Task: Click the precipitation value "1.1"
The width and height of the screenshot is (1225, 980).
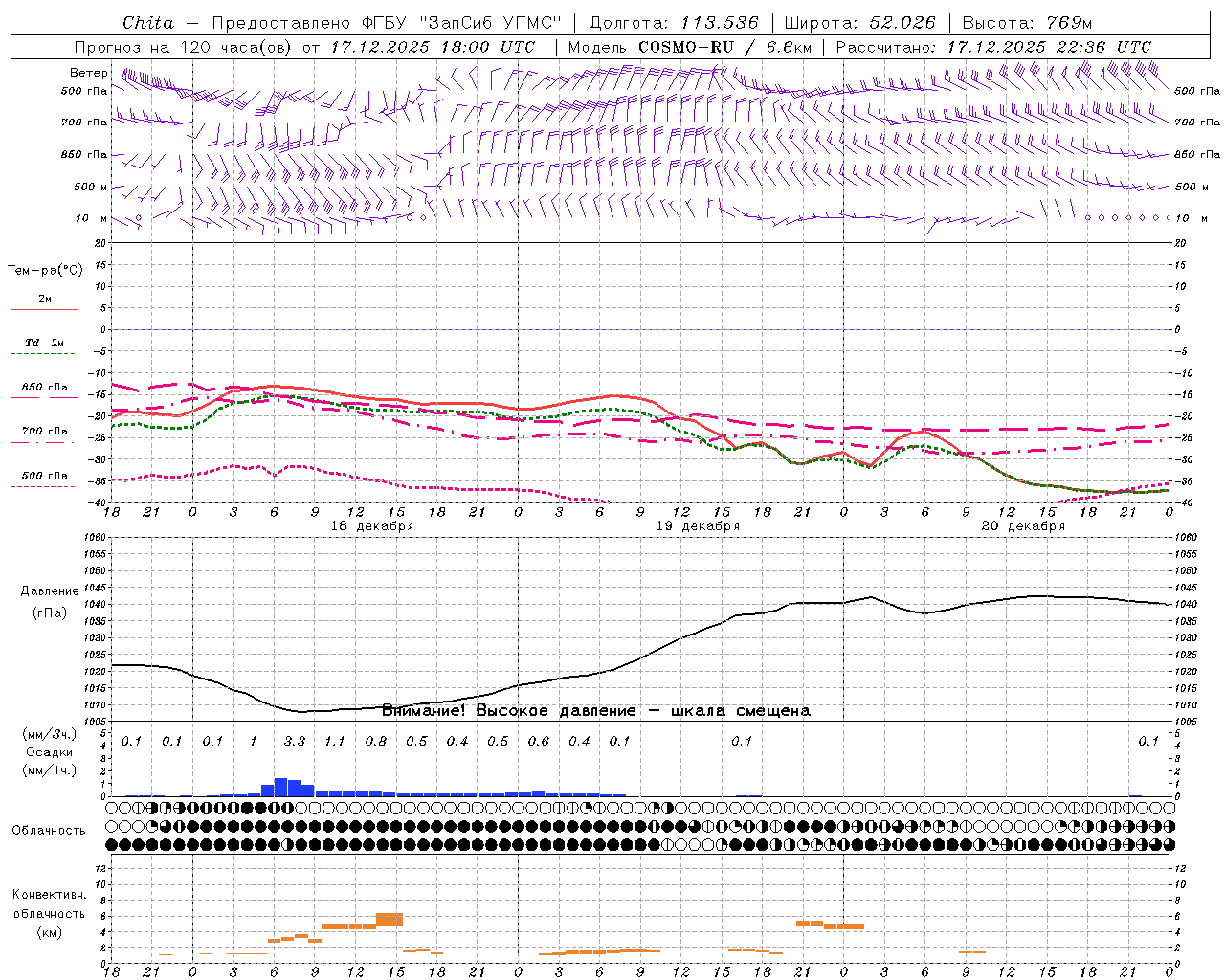Action: click(335, 742)
